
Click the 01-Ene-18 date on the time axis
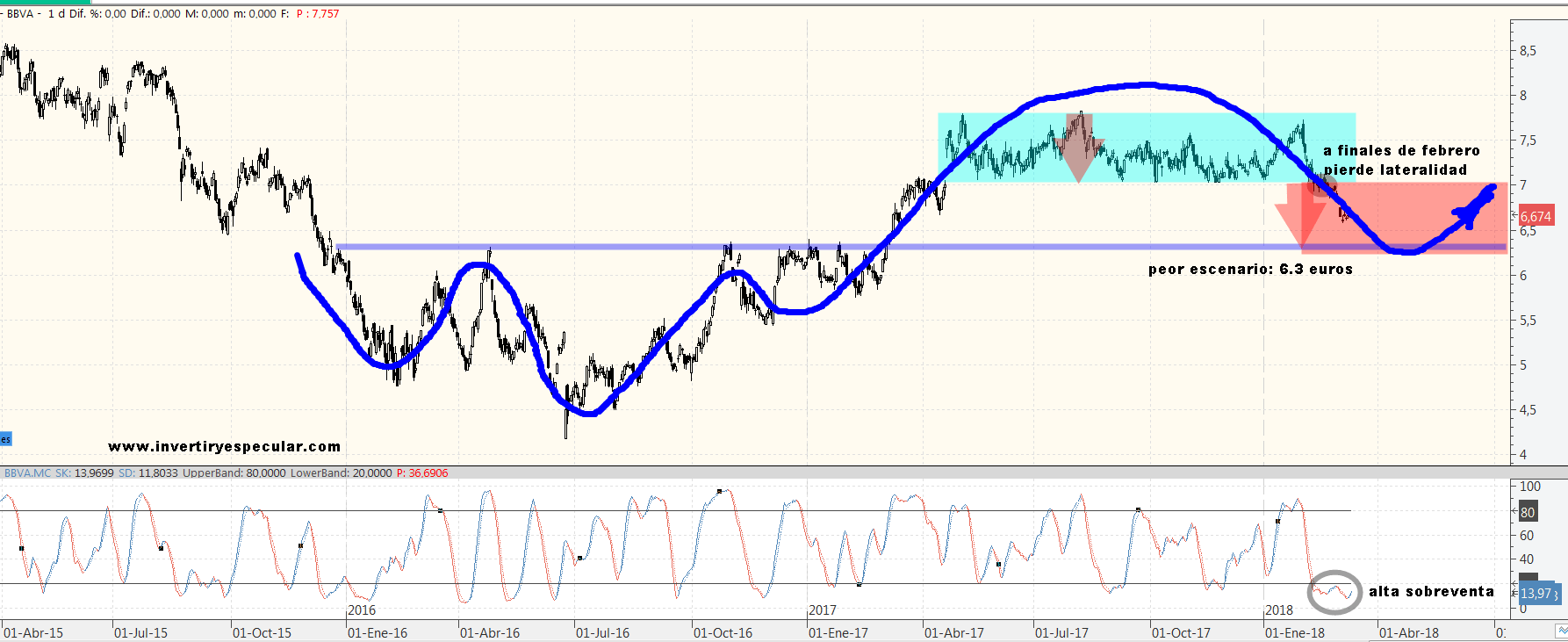(x=1294, y=632)
